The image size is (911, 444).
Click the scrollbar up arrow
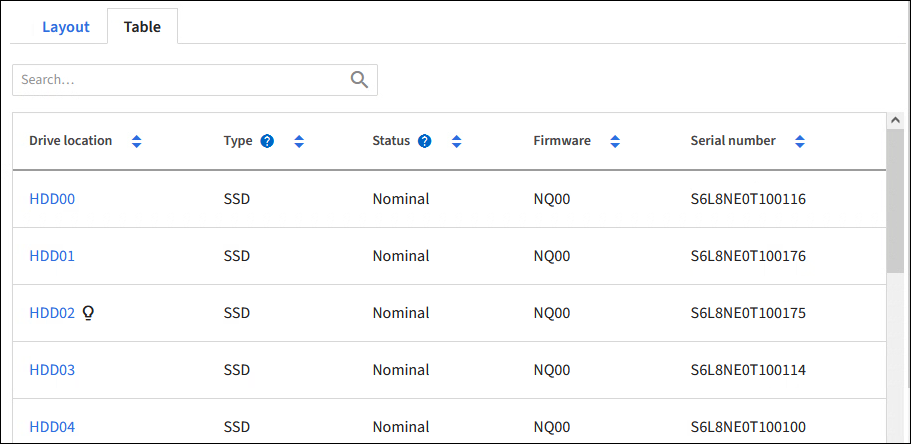pos(895,121)
